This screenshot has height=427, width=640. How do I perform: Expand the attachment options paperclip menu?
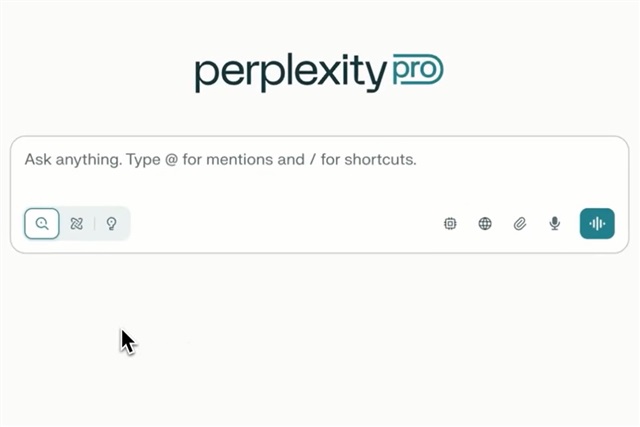click(x=520, y=224)
